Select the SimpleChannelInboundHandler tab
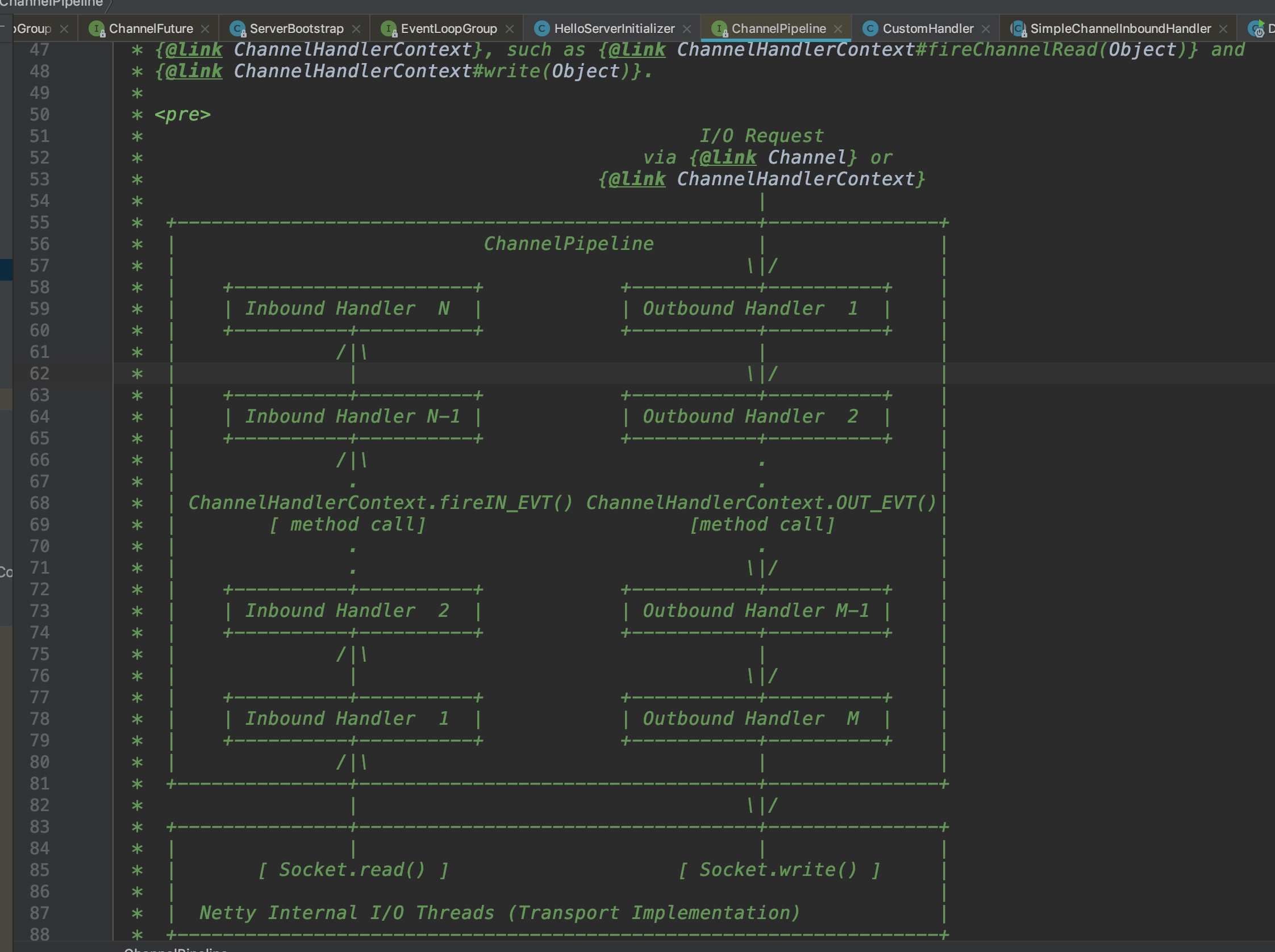 click(1120, 28)
